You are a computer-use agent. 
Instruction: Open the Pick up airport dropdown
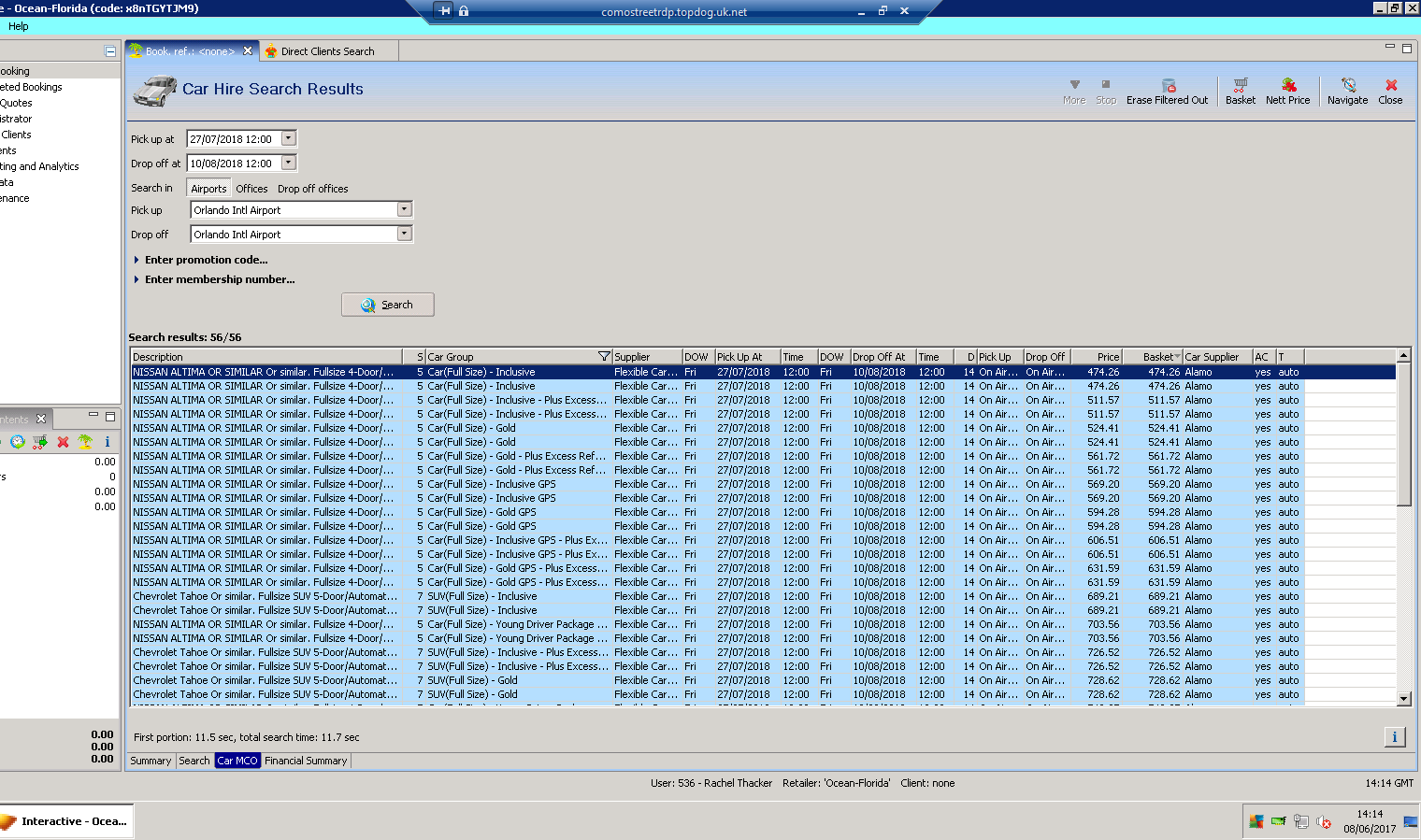(404, 209)
